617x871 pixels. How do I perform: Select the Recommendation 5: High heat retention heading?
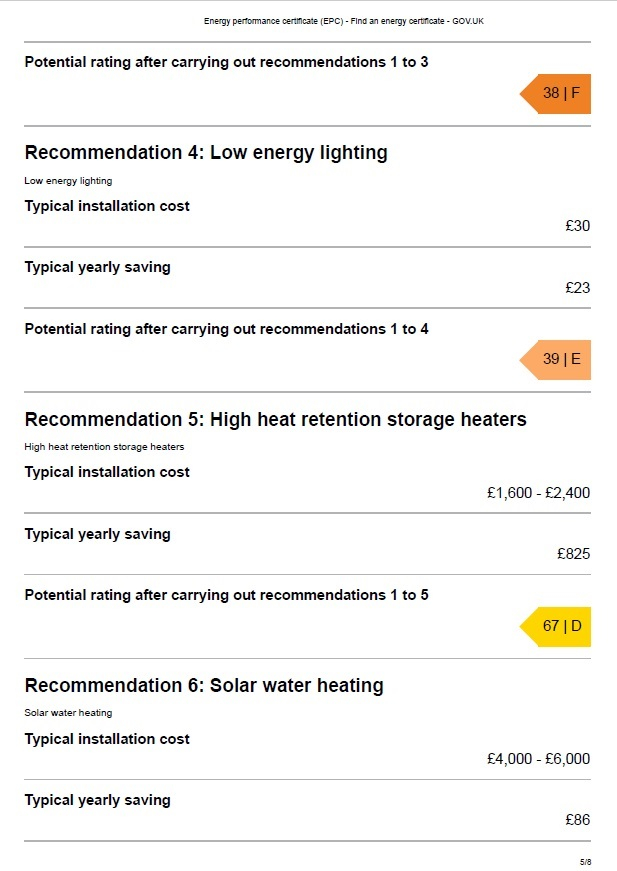(275, 419)
